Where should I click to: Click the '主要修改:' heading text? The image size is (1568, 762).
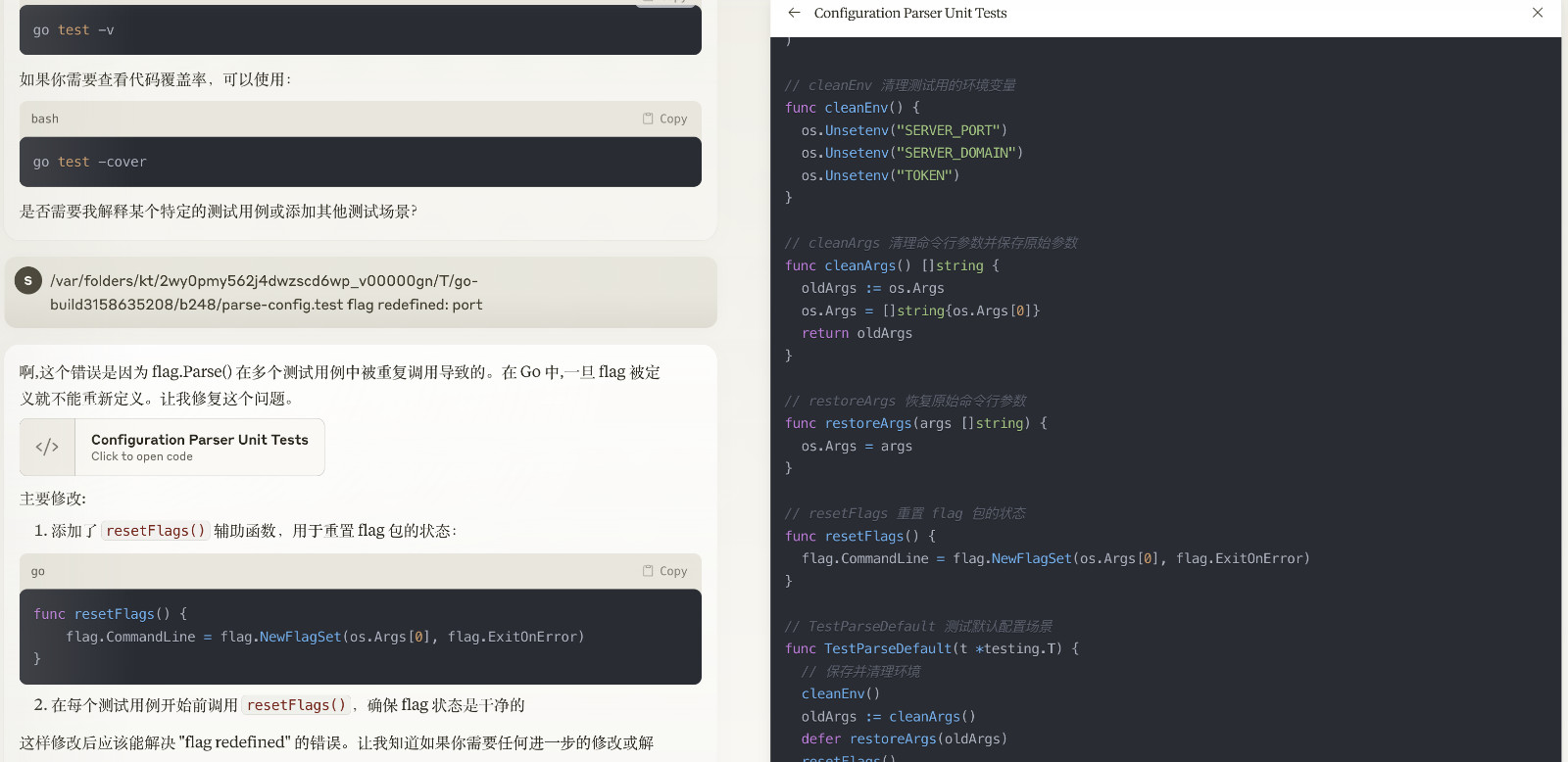point(53,499)
